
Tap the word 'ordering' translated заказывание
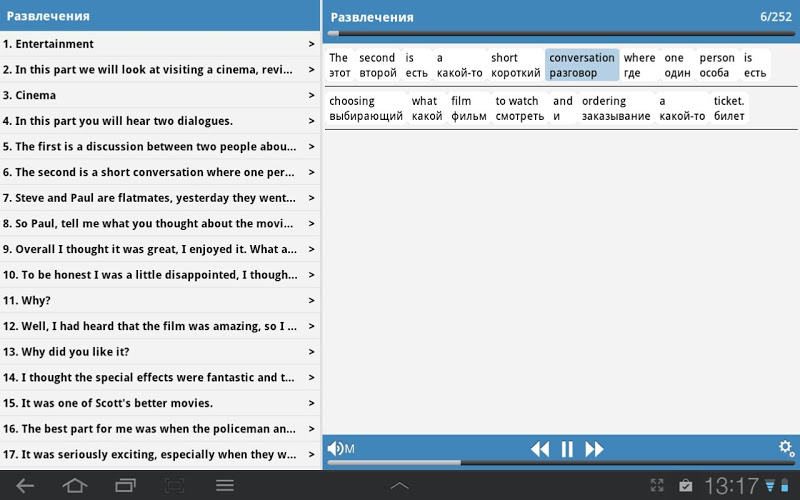click(x=616, y=108)
